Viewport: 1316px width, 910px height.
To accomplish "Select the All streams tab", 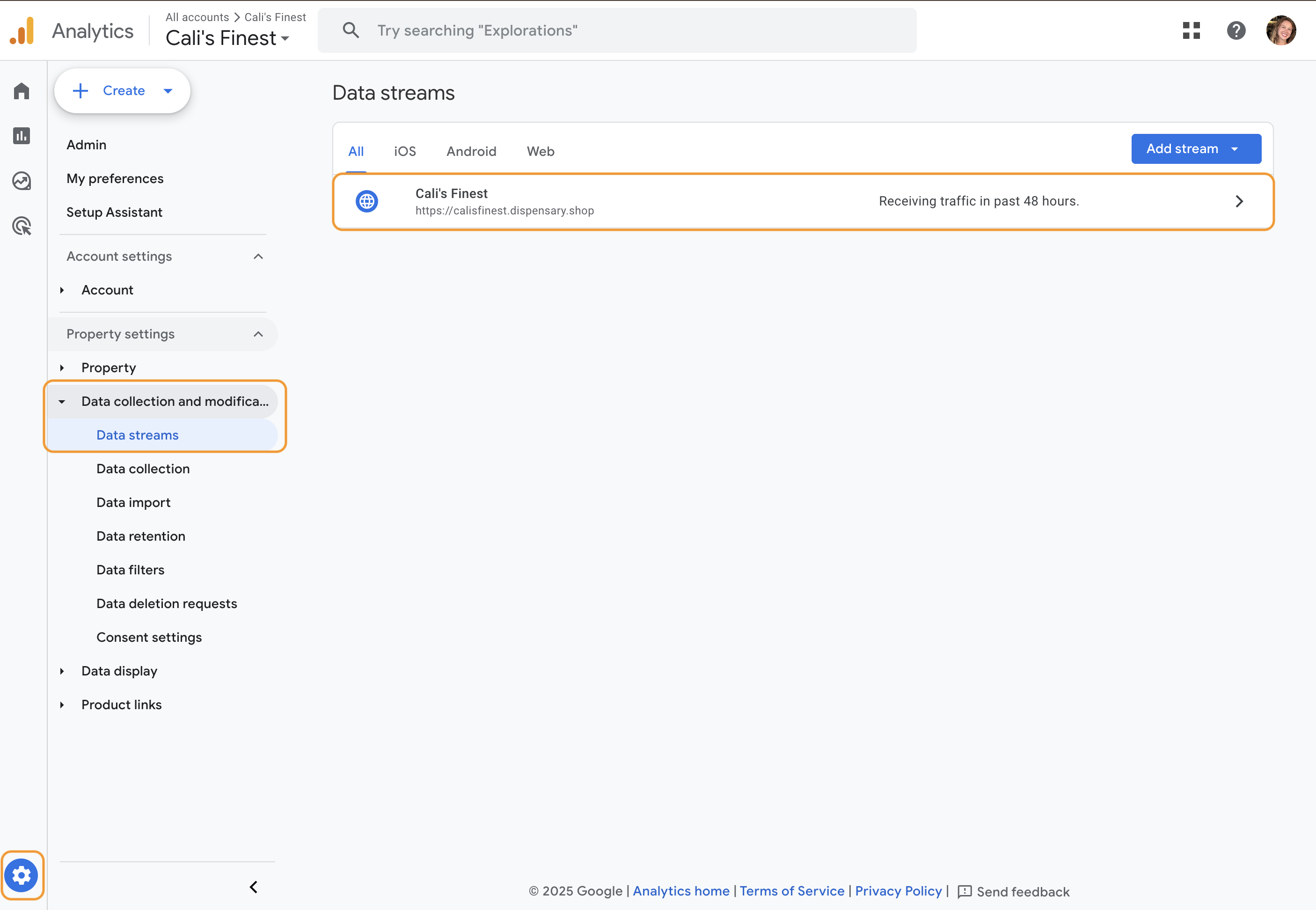I will click(356, 151).
